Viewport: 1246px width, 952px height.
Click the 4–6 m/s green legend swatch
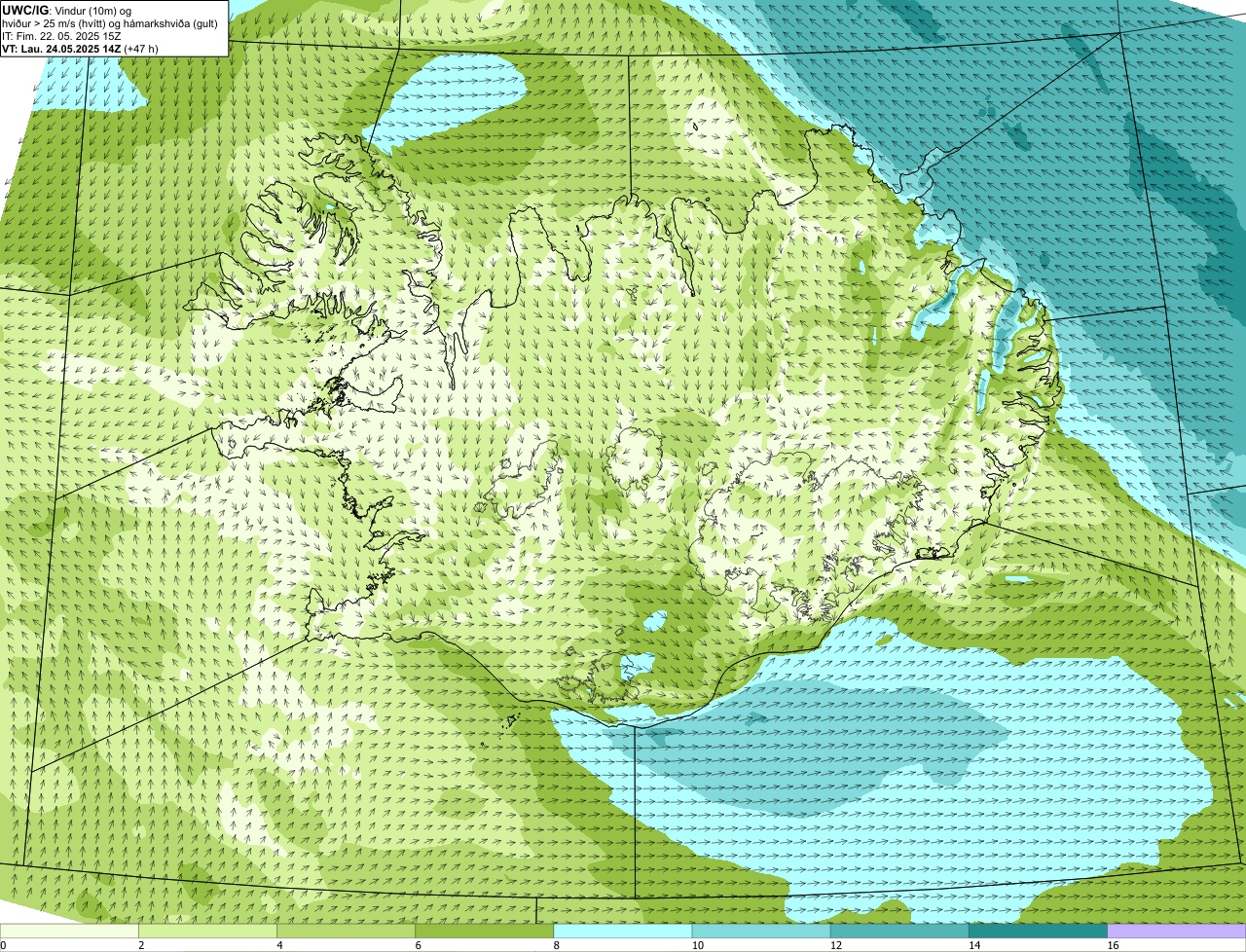[x=347, y=932]
